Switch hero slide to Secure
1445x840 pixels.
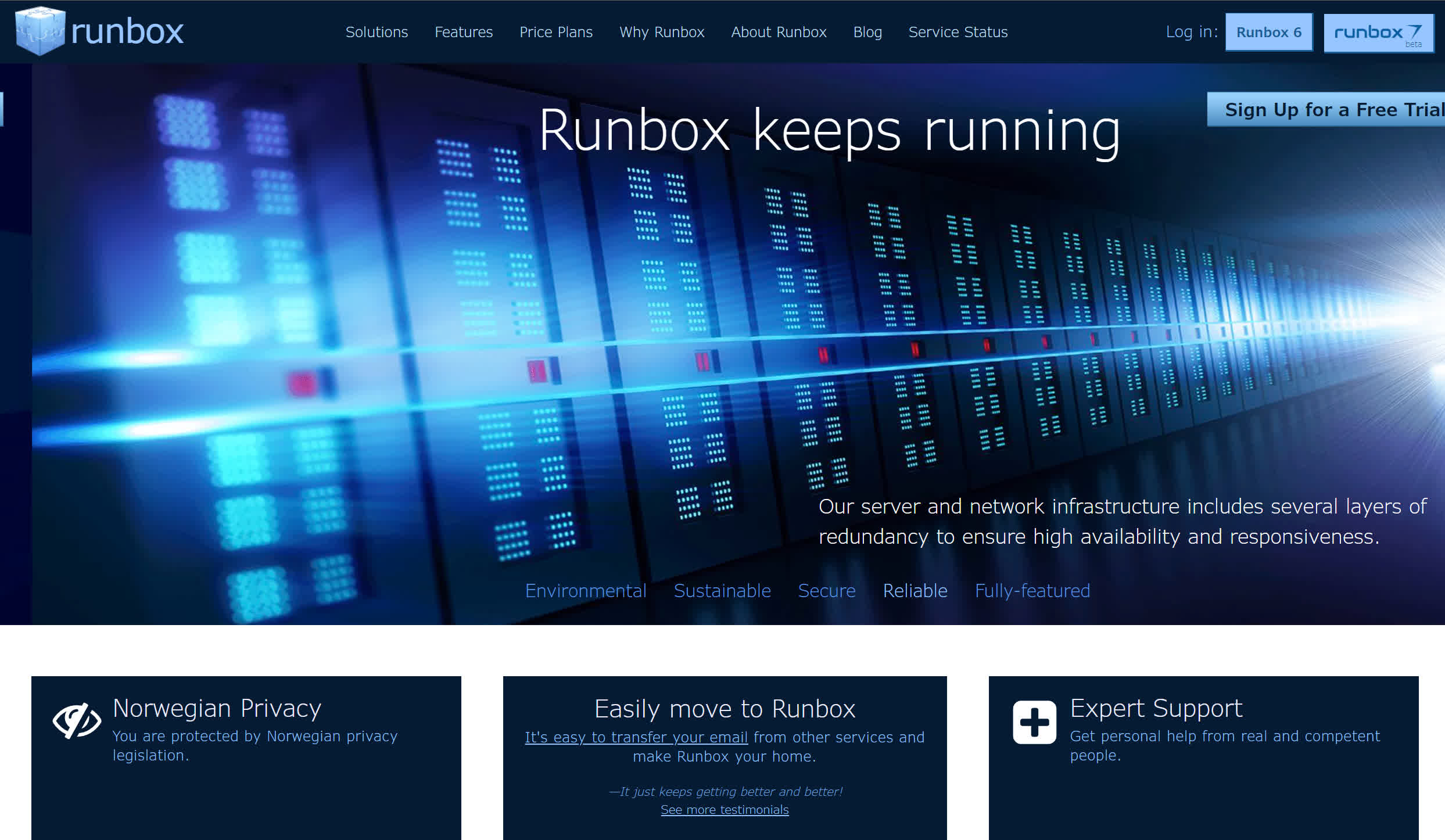pos(827,591)
